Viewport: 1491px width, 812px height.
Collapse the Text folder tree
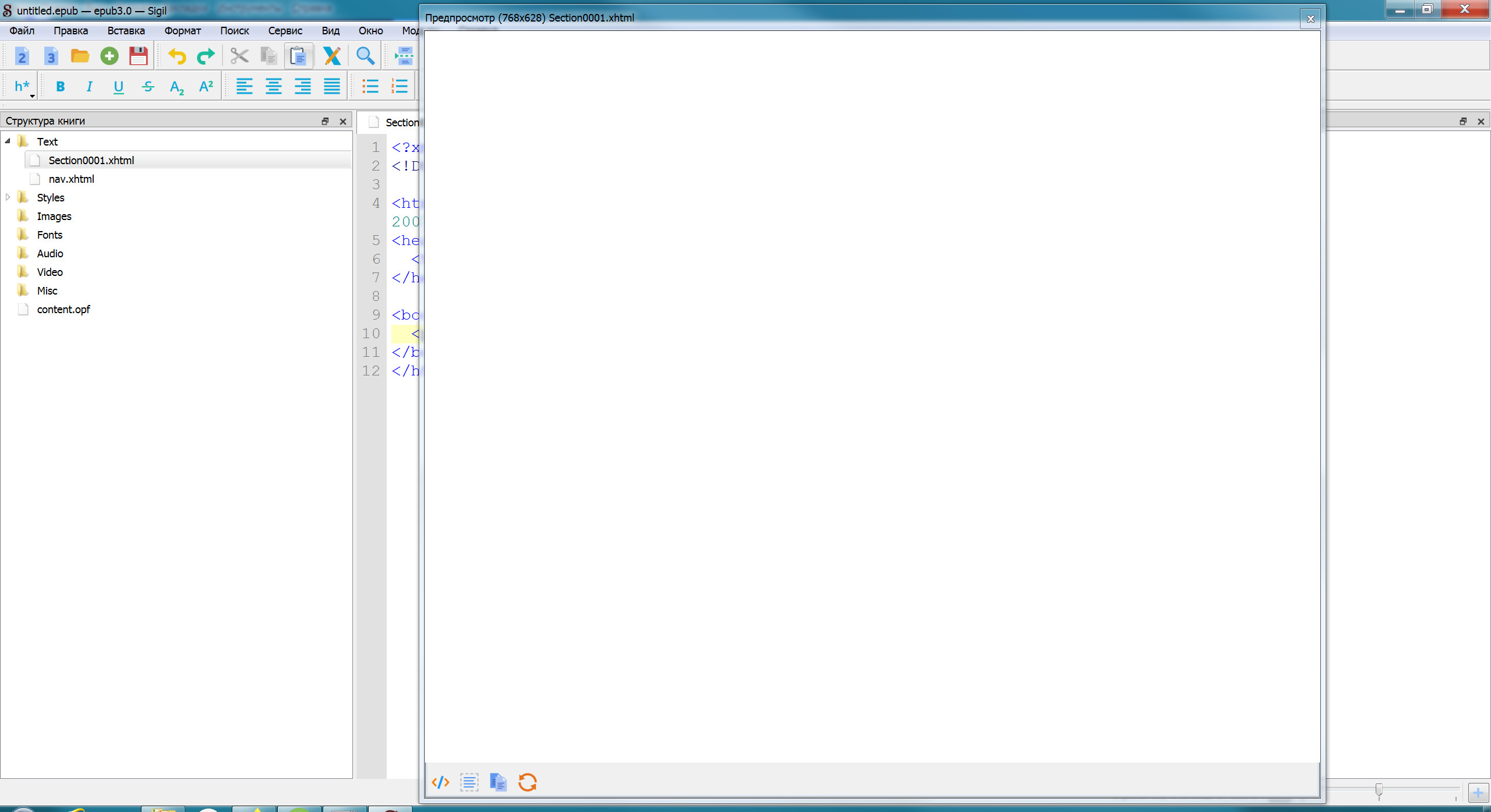coord(8,141)
